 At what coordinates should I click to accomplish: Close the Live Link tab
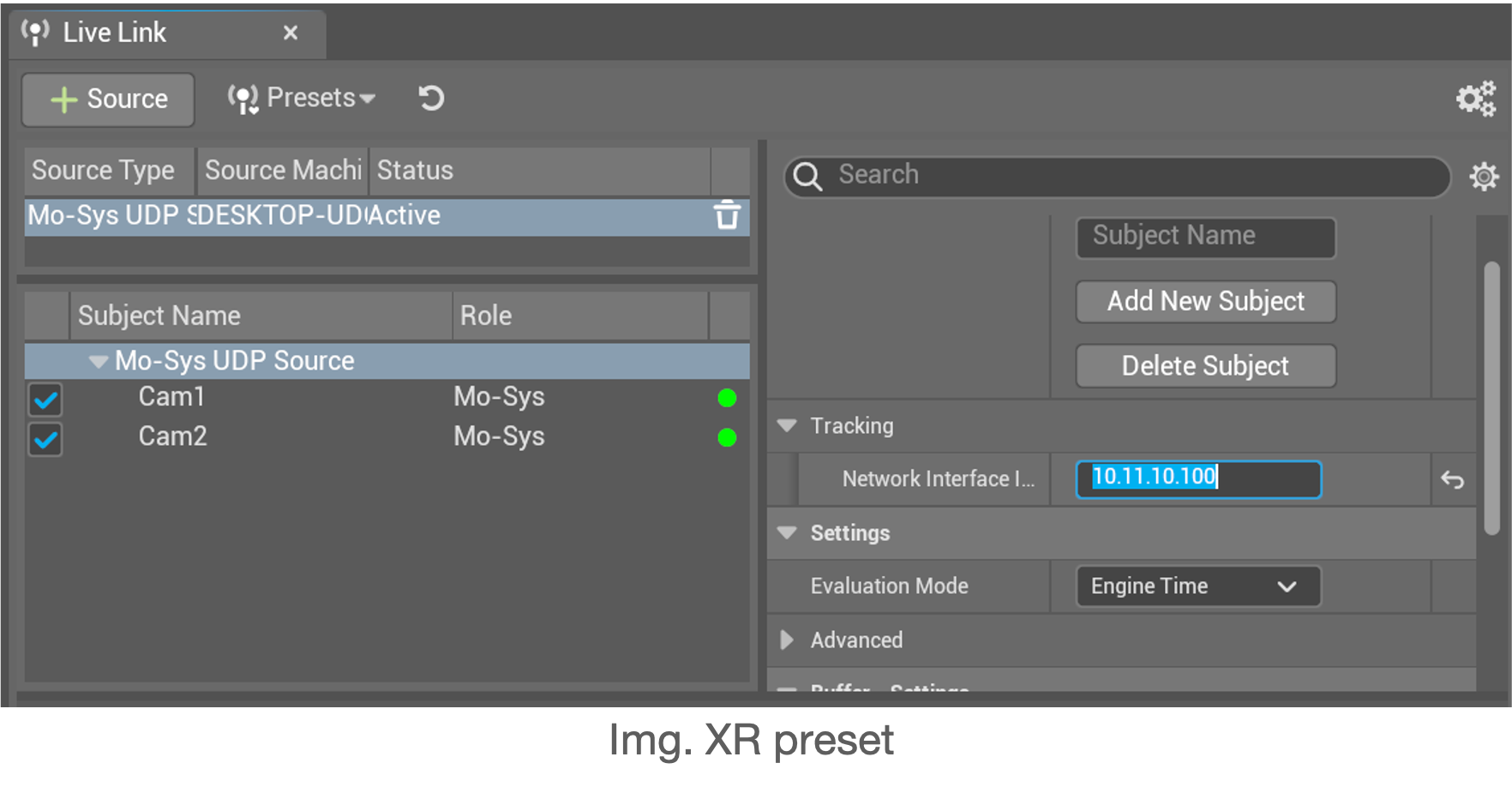click(x=291, y=33)
